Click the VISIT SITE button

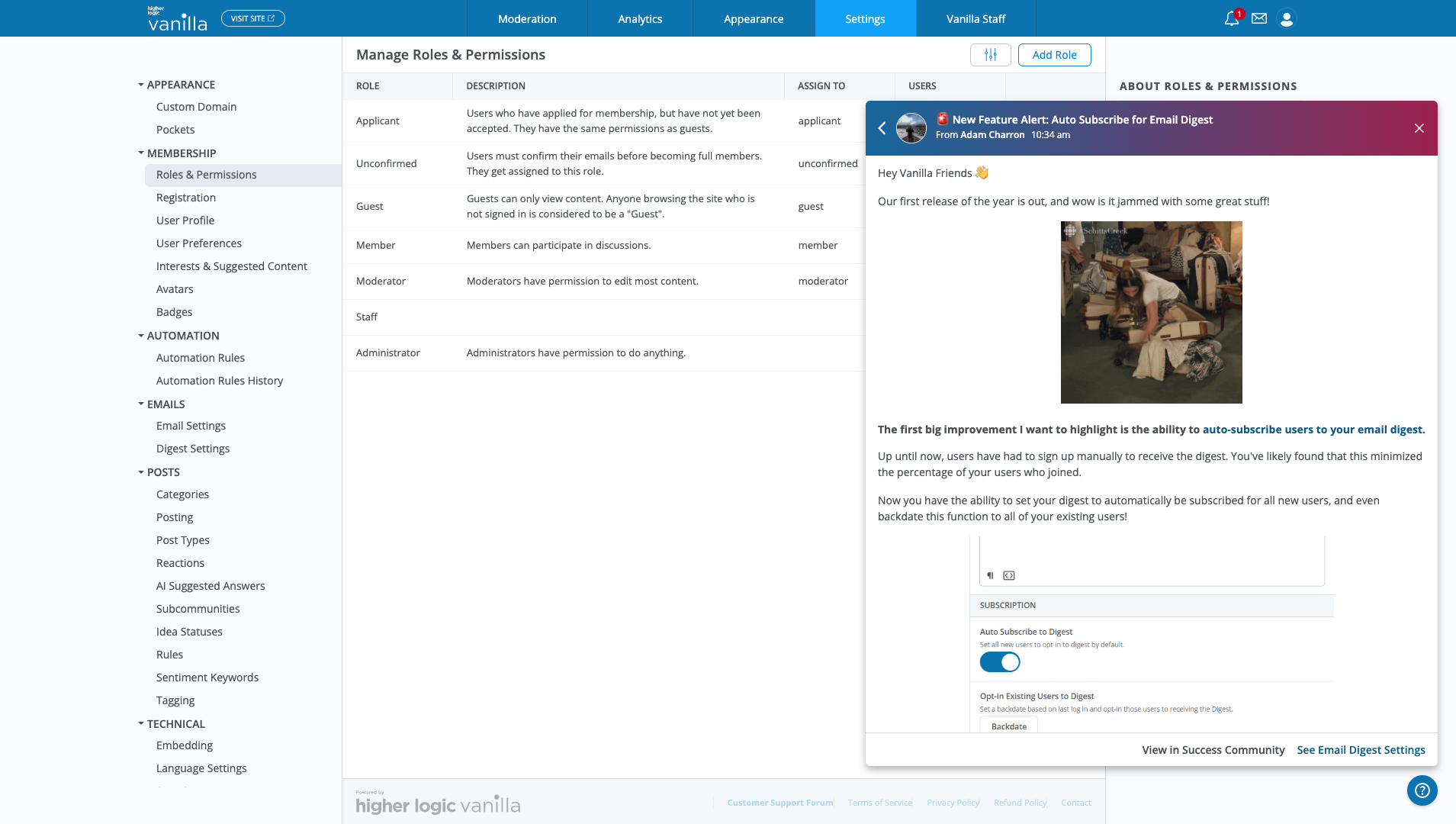click(x=252, y=17)
